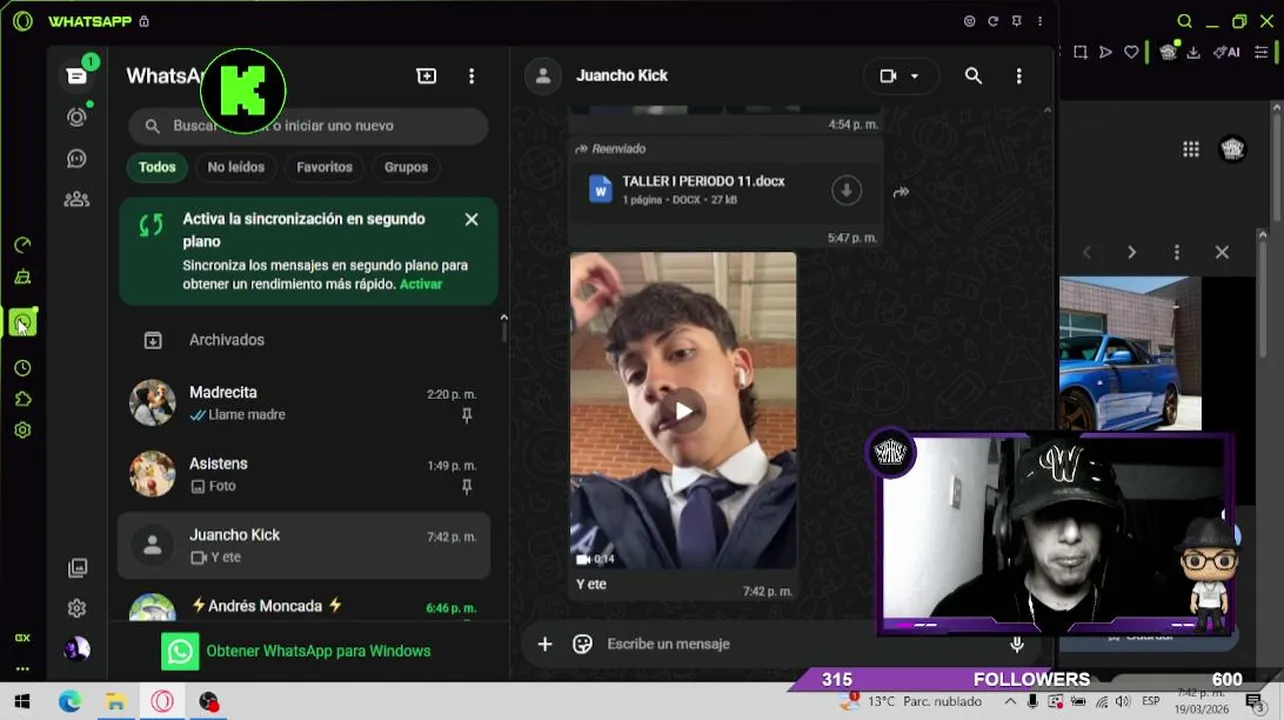This screenshot has width=1284, height=720.
Task: Open the Opera GX speedometer GX Control icon
Action: click(22, 245)
